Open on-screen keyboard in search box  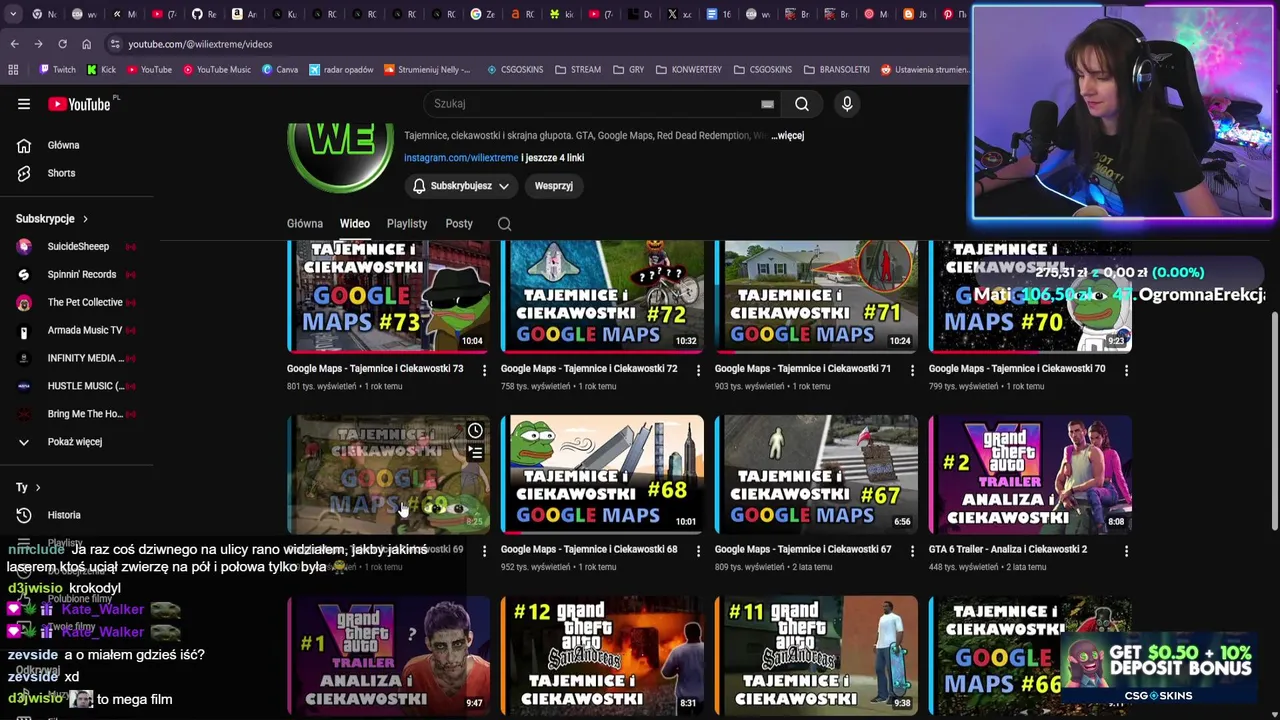point(767,104)
